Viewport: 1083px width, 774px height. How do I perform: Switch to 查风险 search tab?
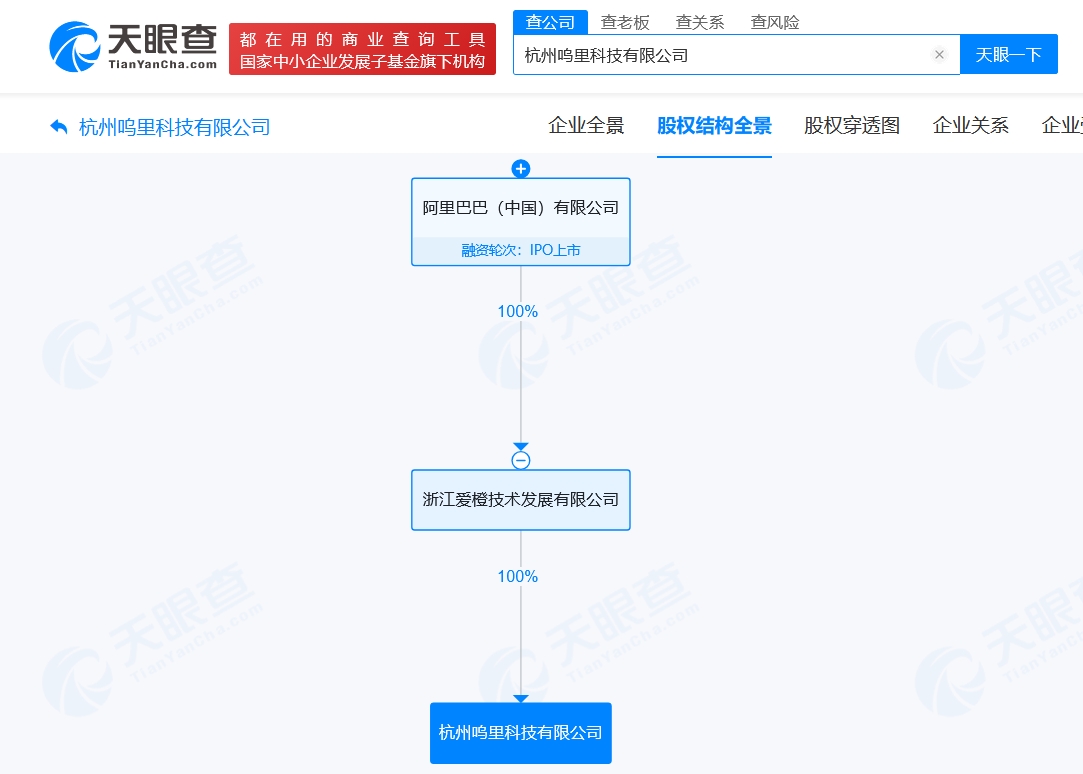pos(775,22)
